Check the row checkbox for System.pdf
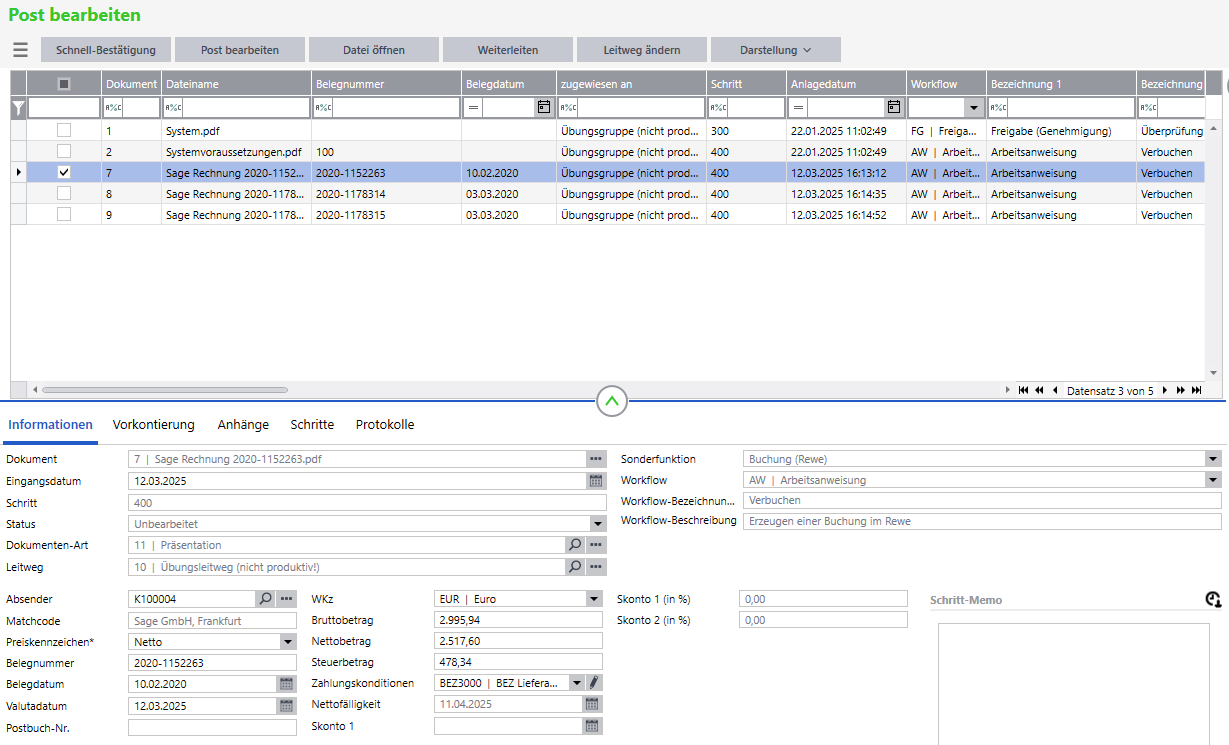 point(65,130)
